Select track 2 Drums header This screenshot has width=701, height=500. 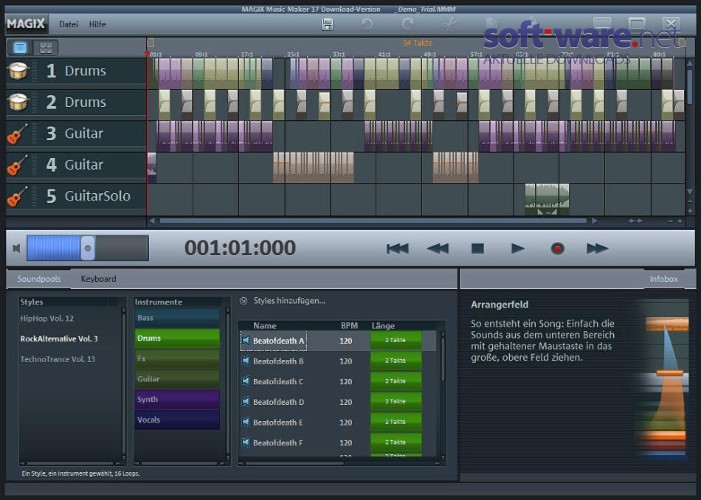[x=76, y=102]
